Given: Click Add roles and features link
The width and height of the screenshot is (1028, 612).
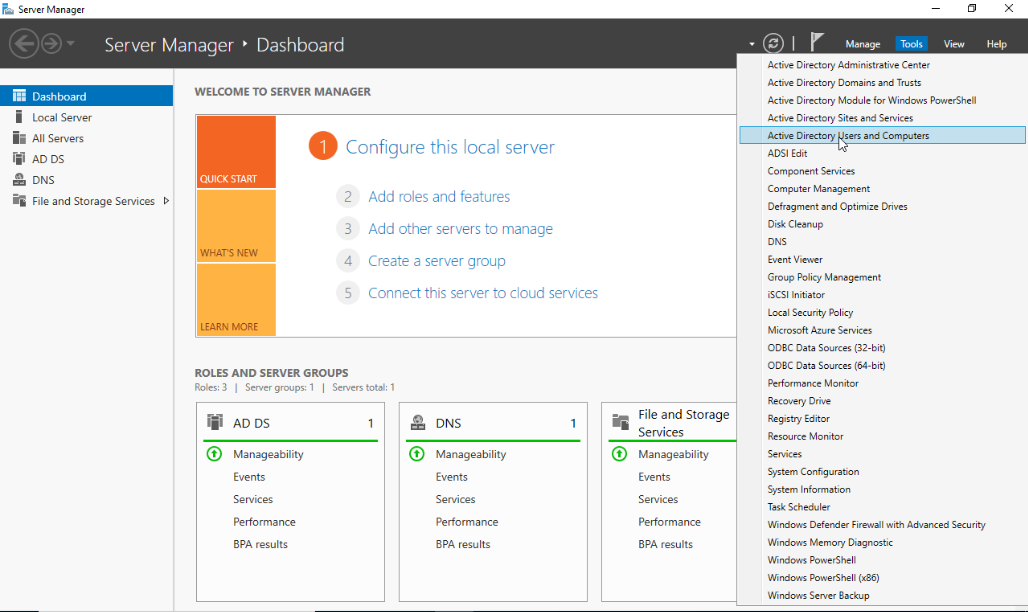Looking at the screenshot, I should pyautogui.click(x=439, y=197).
